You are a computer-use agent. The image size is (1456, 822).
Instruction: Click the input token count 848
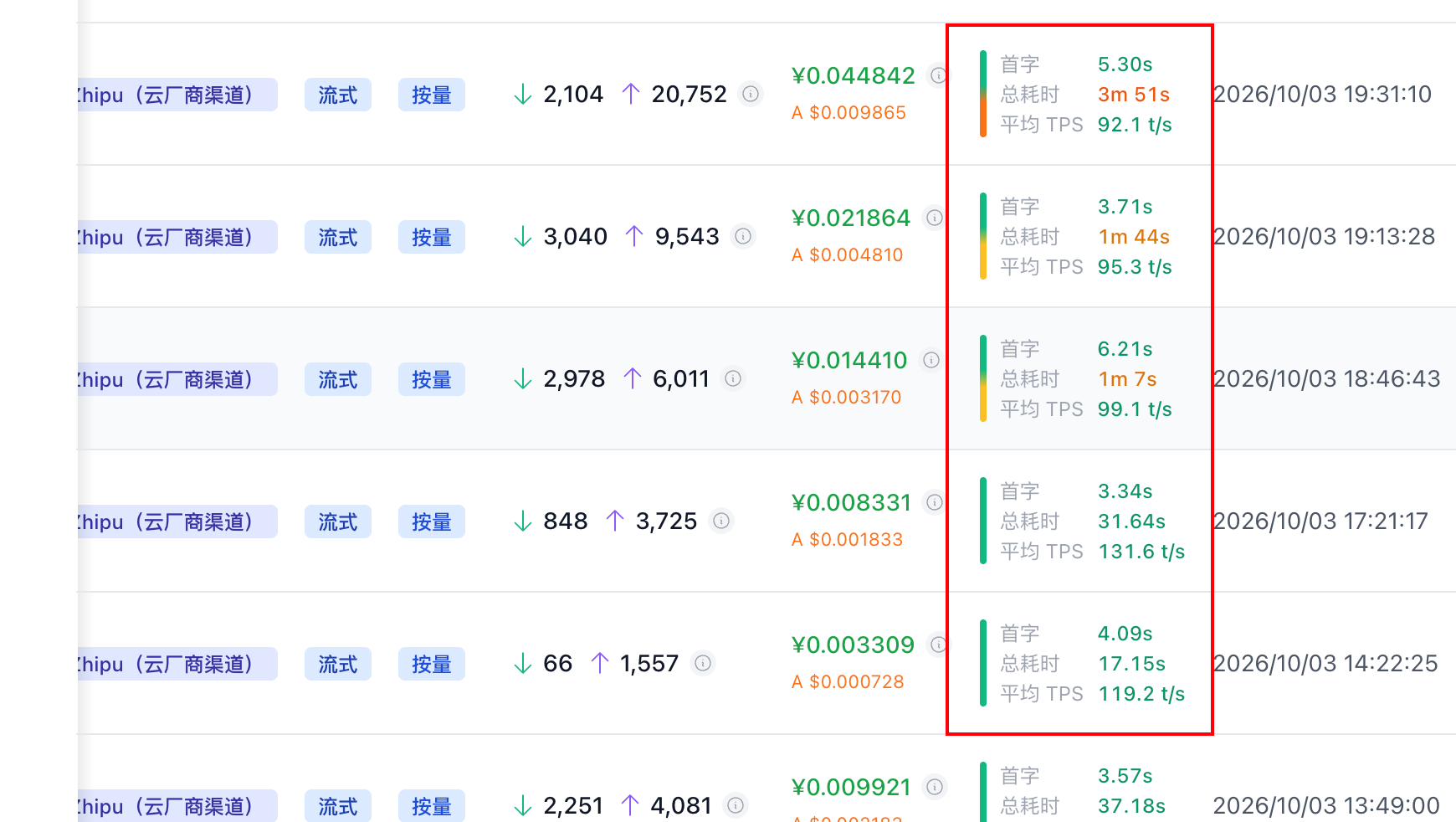pyautogui.click(x=566, y=521)
